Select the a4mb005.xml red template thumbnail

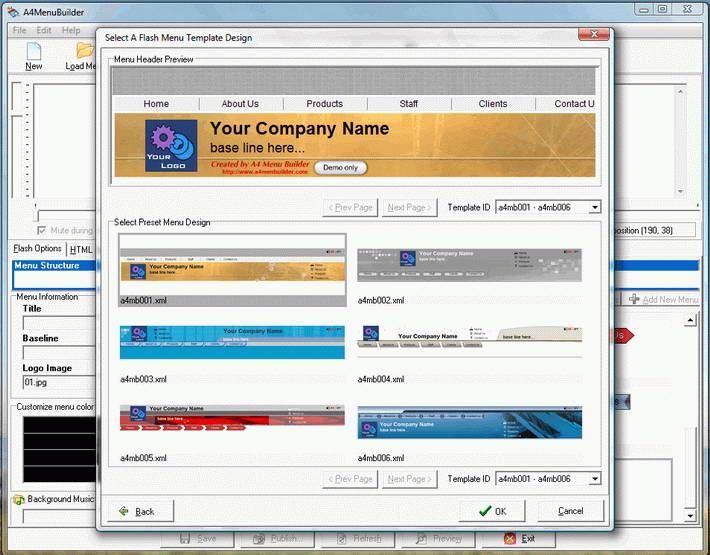click(232, 417)
